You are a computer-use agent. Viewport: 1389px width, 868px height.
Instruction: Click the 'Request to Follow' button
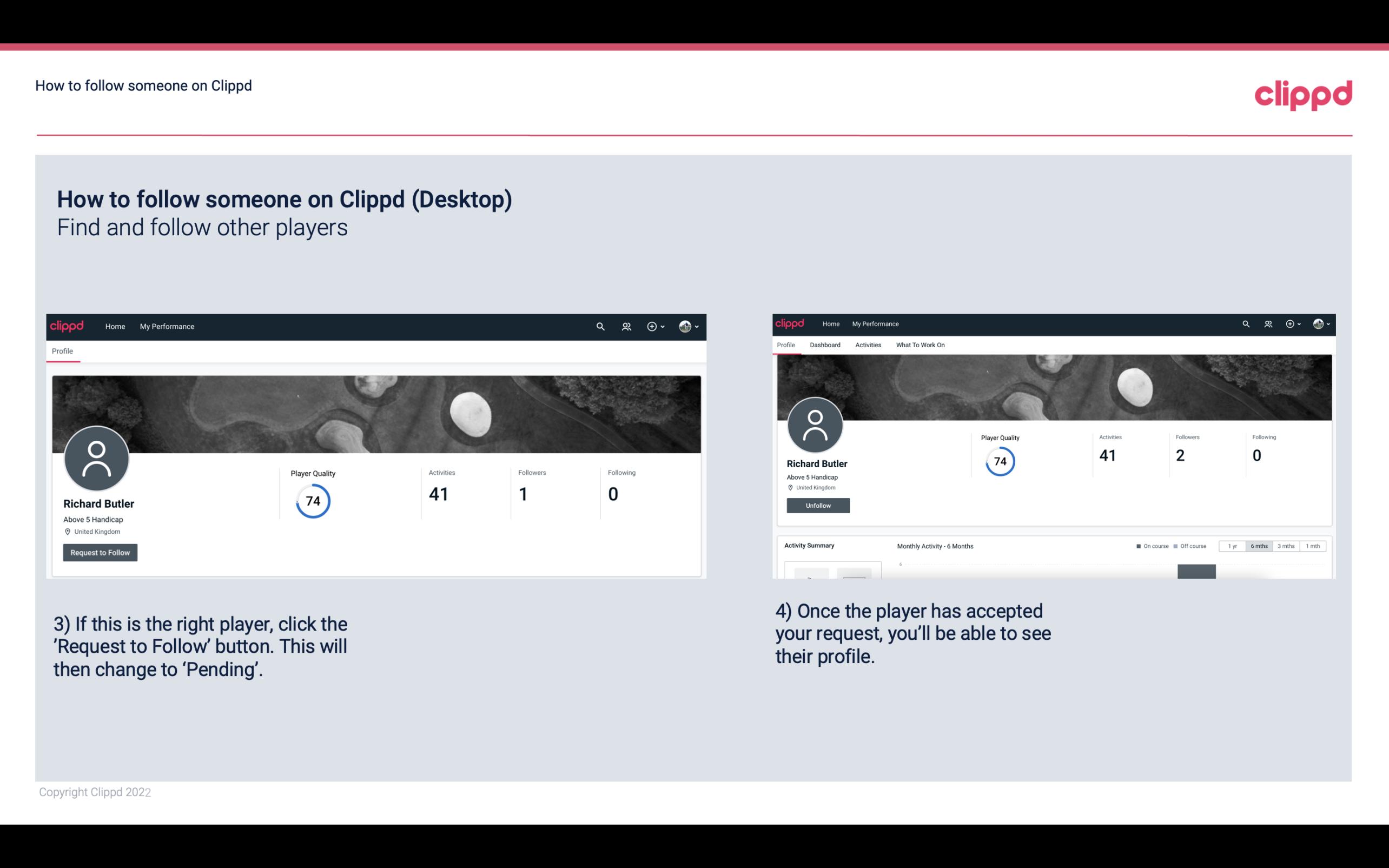click(x=100, y=552)
